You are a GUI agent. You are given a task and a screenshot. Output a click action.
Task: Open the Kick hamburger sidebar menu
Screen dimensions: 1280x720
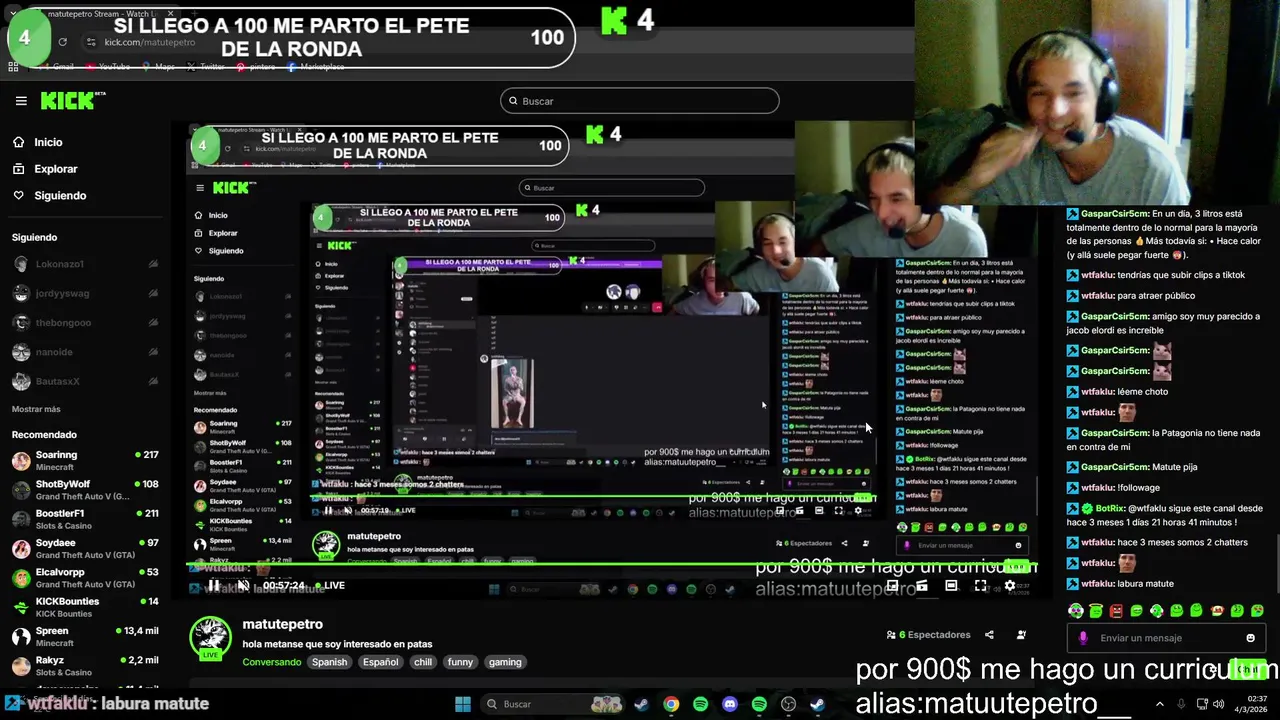21,101
